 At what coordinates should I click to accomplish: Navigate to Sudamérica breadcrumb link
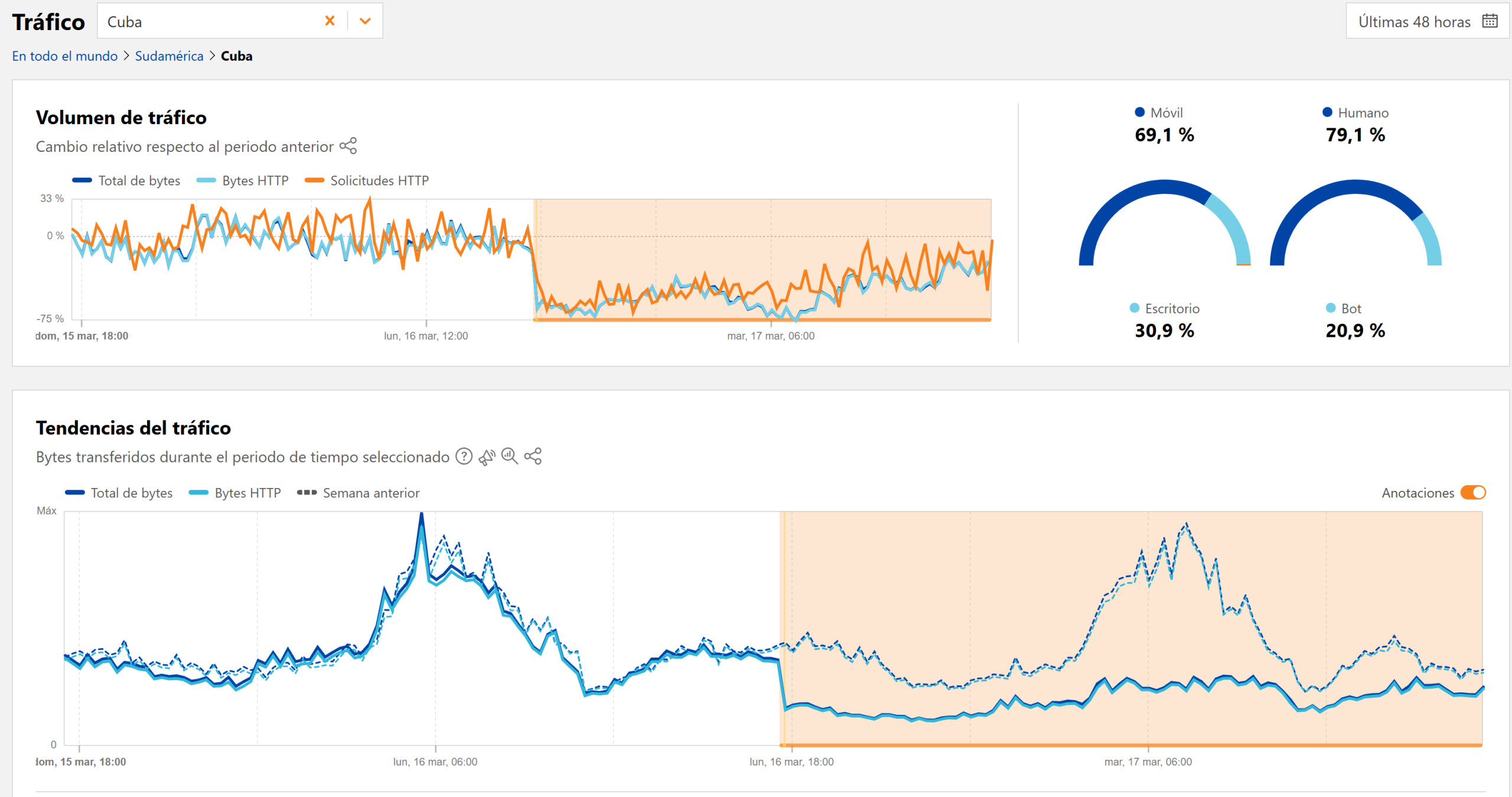tap(169, 56)
